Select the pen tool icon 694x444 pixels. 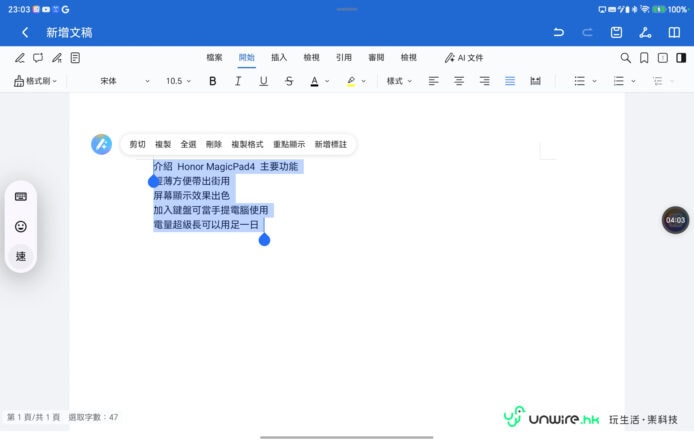point(19,58)
